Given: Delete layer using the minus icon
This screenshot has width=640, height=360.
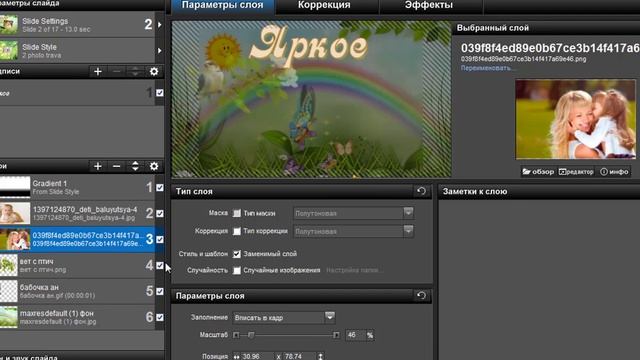Looking at the screenshot, I should point(116,166).
